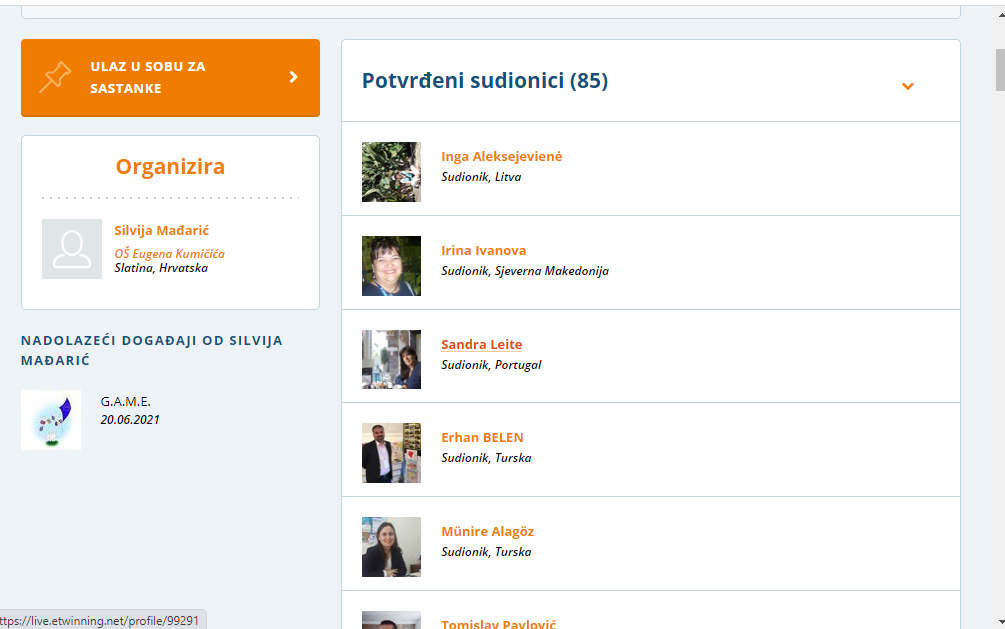Screen dimensions: 1005x629
Task: Click the Potvrđeni sudionici (85) heading
Action: (x=485, y=81)
